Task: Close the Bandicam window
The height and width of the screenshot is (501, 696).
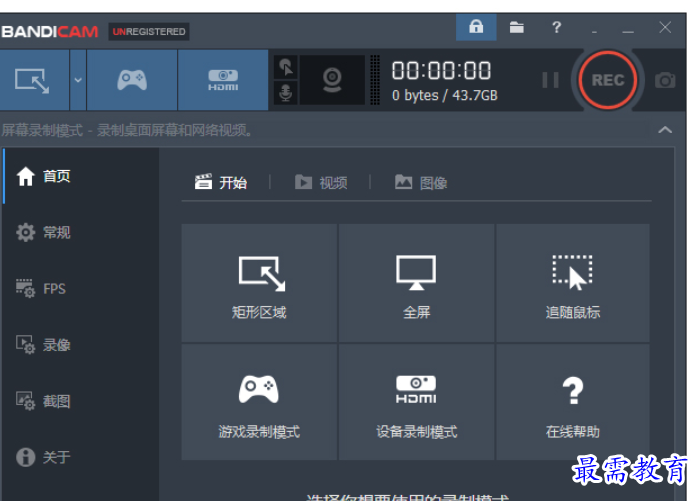Action: coord(665,28)
